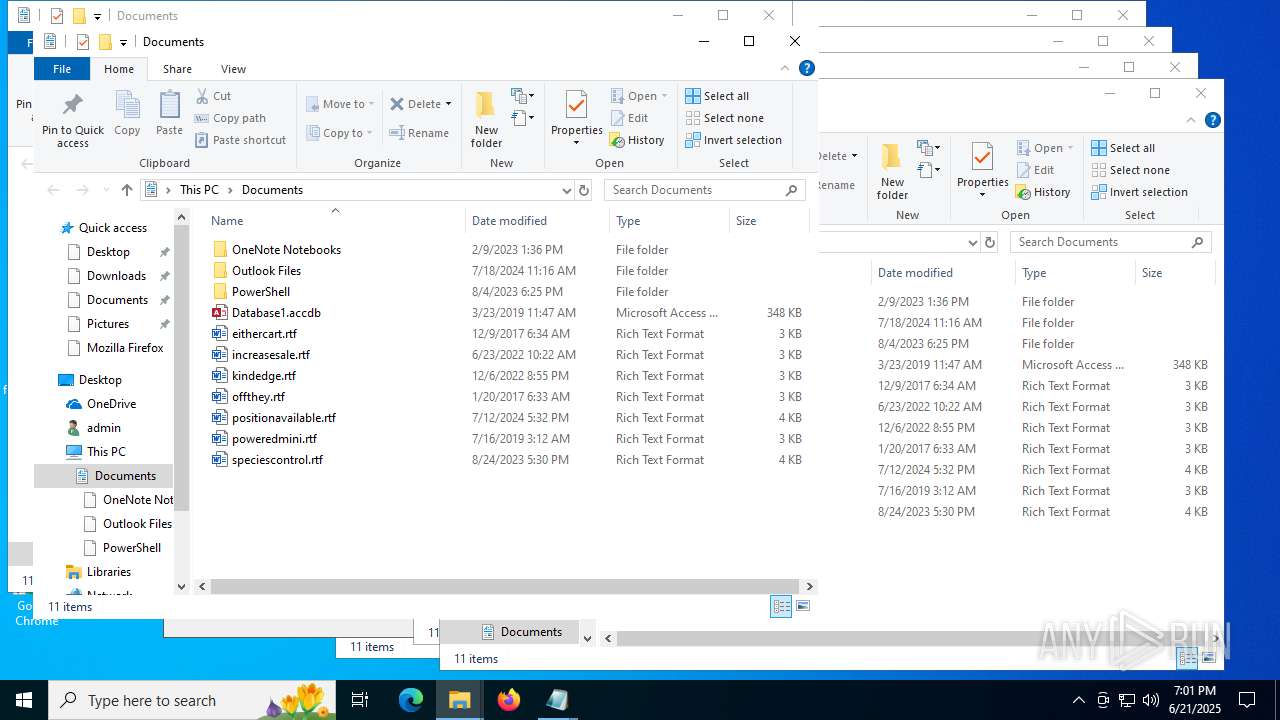Click Libraries in the navigation pane
The height and width of the screenshot is (720, 1280).
(x=108, y=572)
